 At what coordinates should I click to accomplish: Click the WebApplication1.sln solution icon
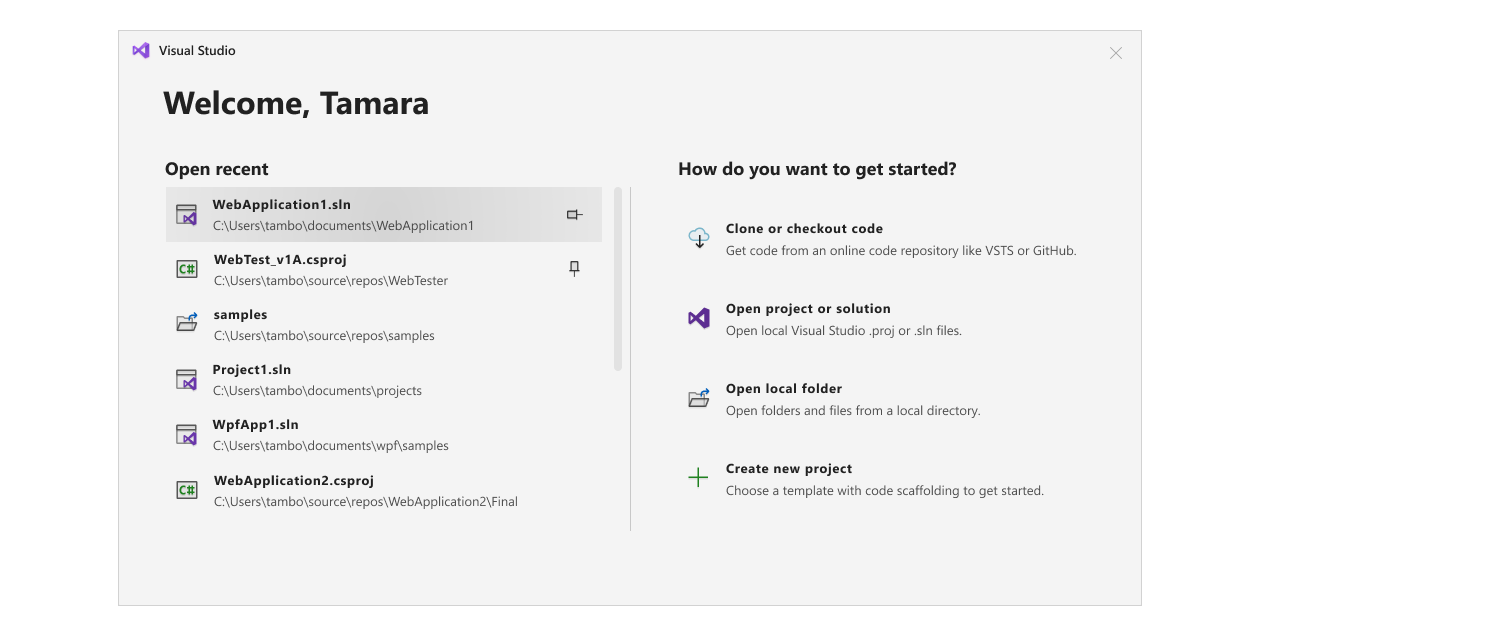pos(186,215)
